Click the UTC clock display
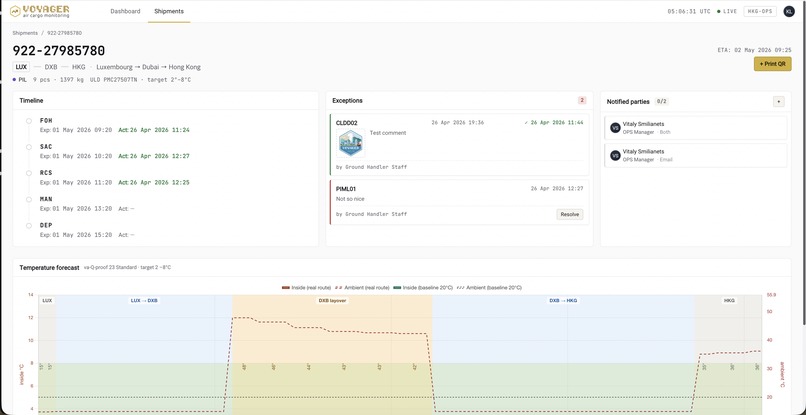The width and height of the screenshot is (806, 415). pyautogui.click(x=689, y=11)
